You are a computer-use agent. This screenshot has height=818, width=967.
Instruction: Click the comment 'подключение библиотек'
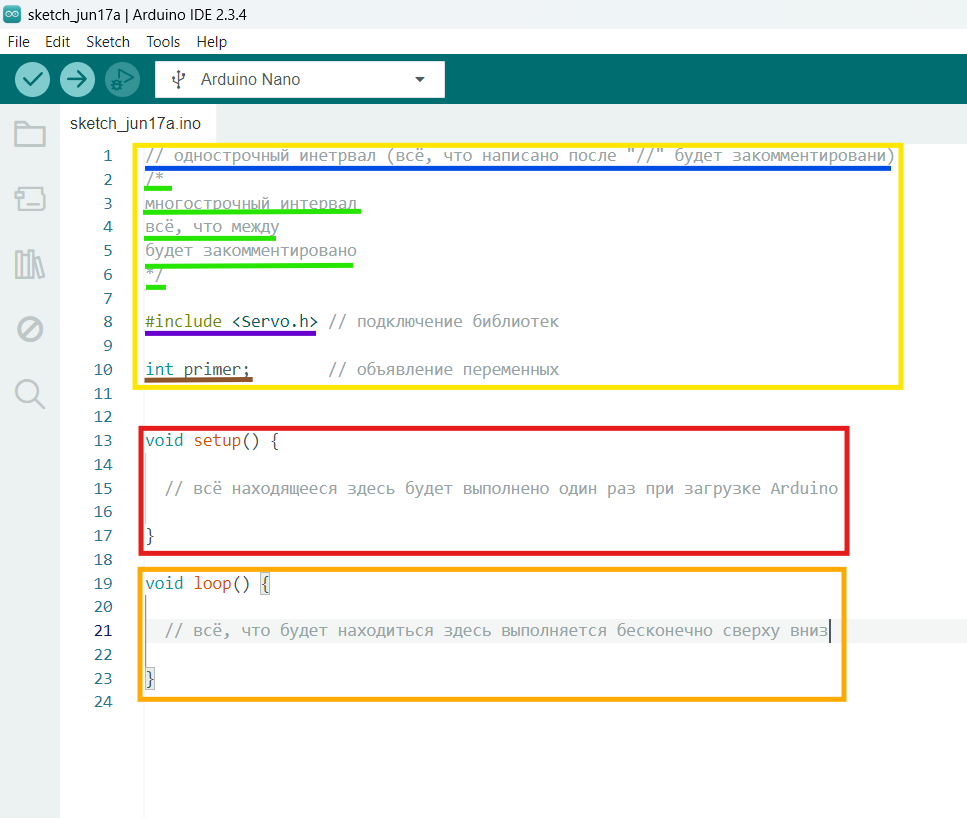pos(458,321)
